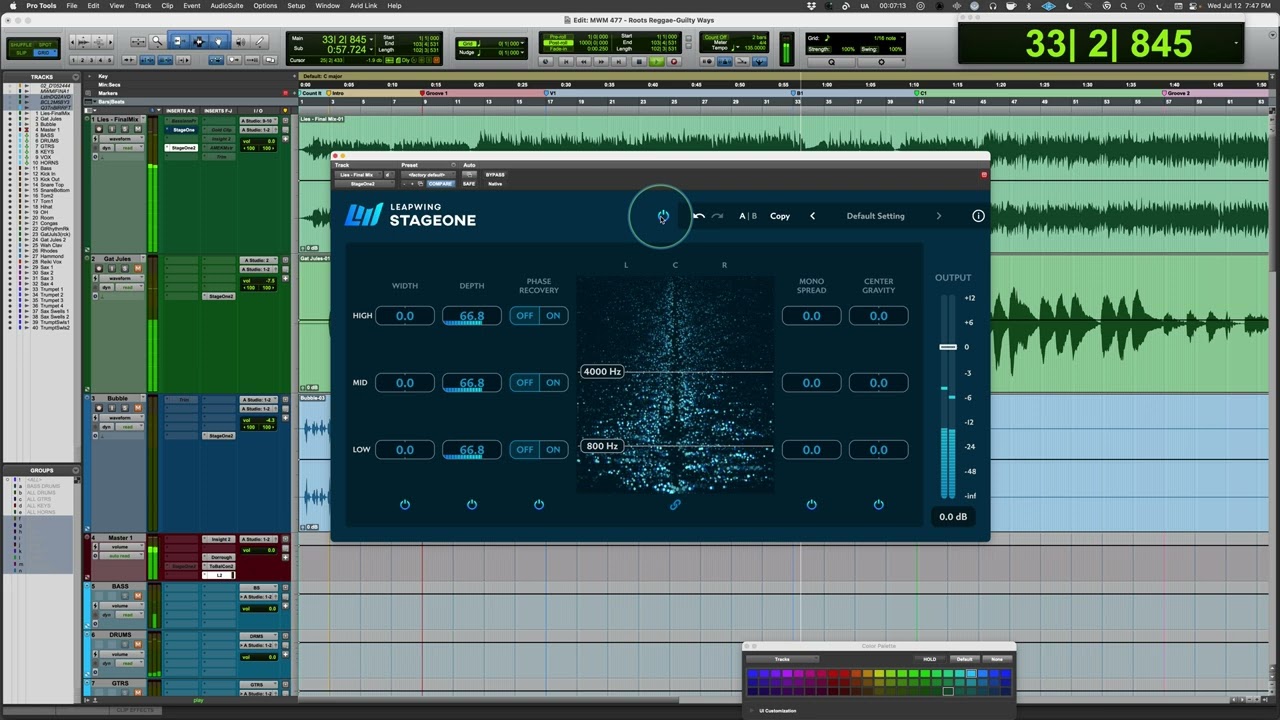Open the StageOne info icon
The height and width of the screenshot is (720, 1280).
[978, 216]
